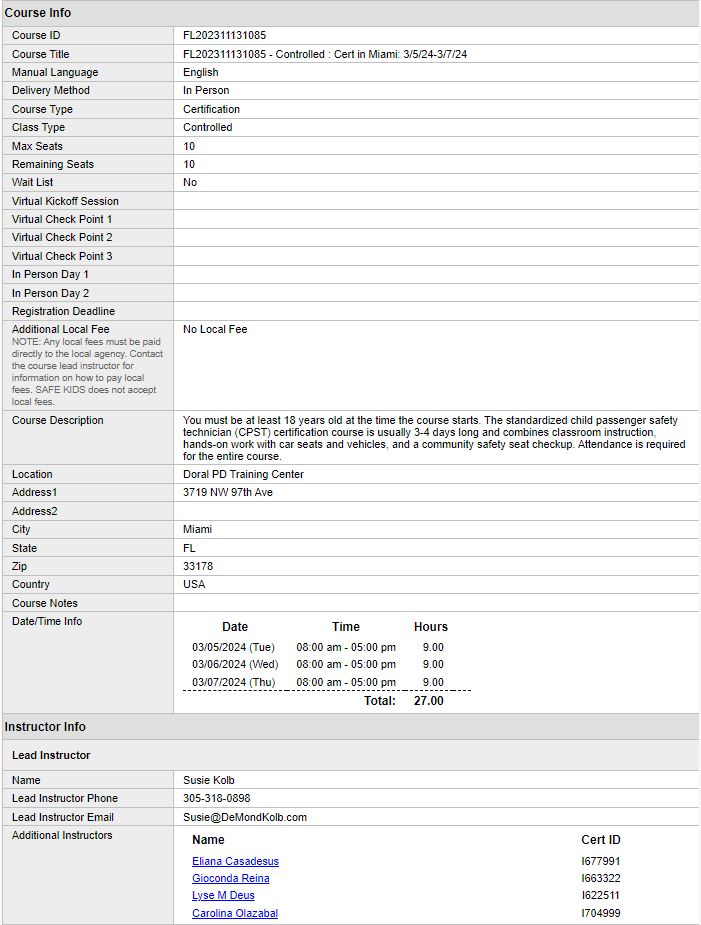Click the Registration Deadline label
This screenshot has height=925, width=701.
coord(63,311)
